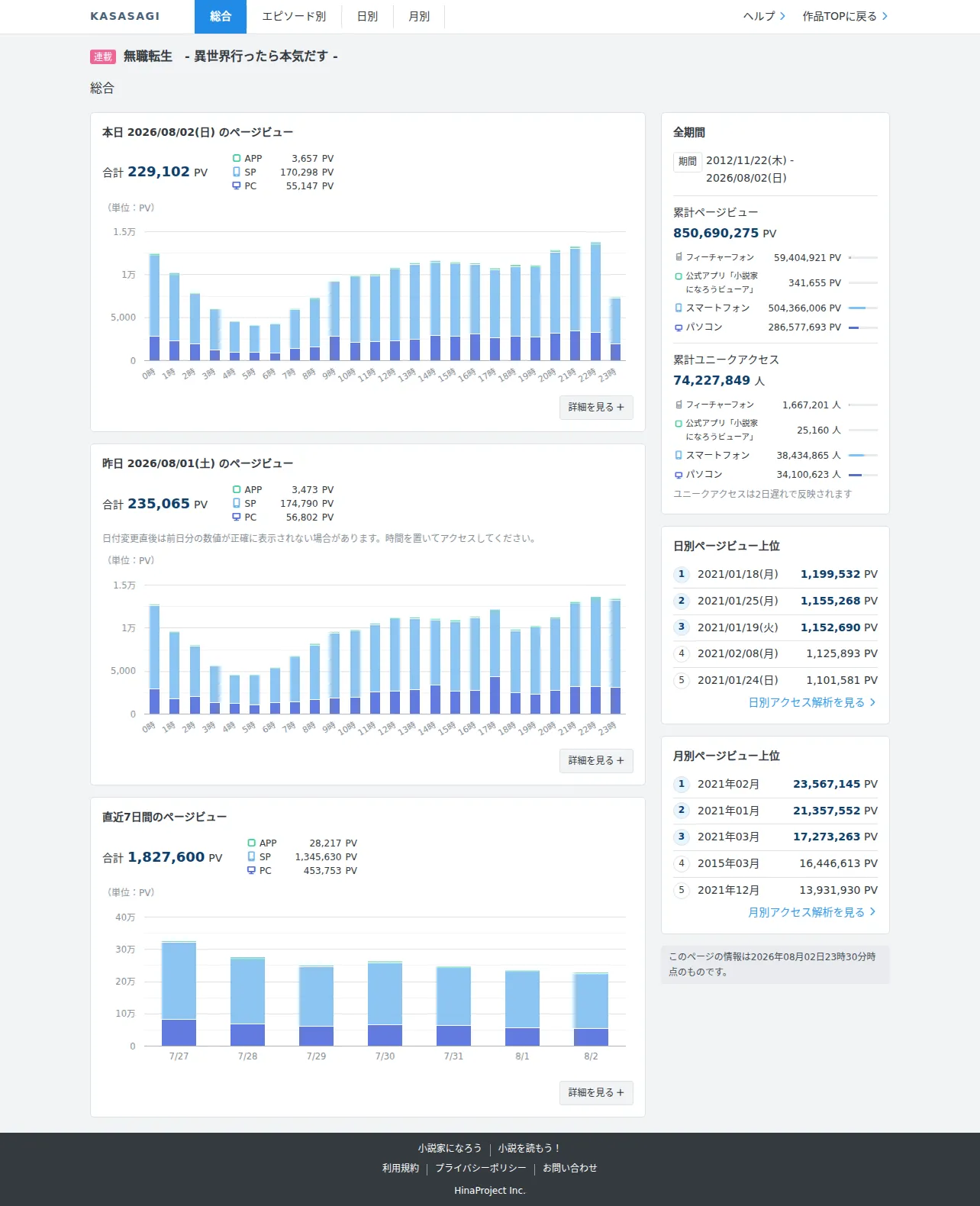This screenshot has width=980, height=1206.
Task: Click the feature phone icon under cumulative pageviews
Action: (679, 257)
